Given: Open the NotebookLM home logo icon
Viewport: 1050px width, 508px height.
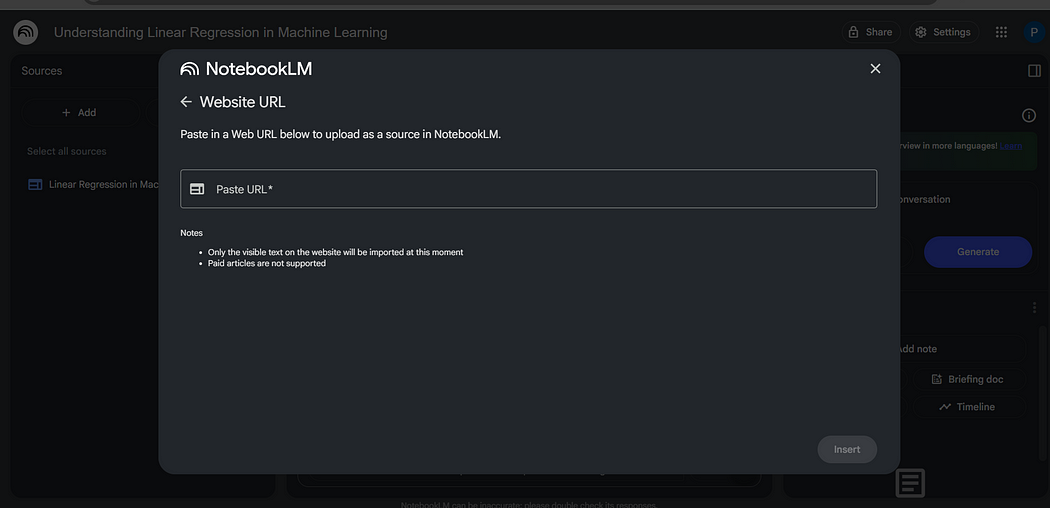Looking at the screenshot, I should coord(25,32).
